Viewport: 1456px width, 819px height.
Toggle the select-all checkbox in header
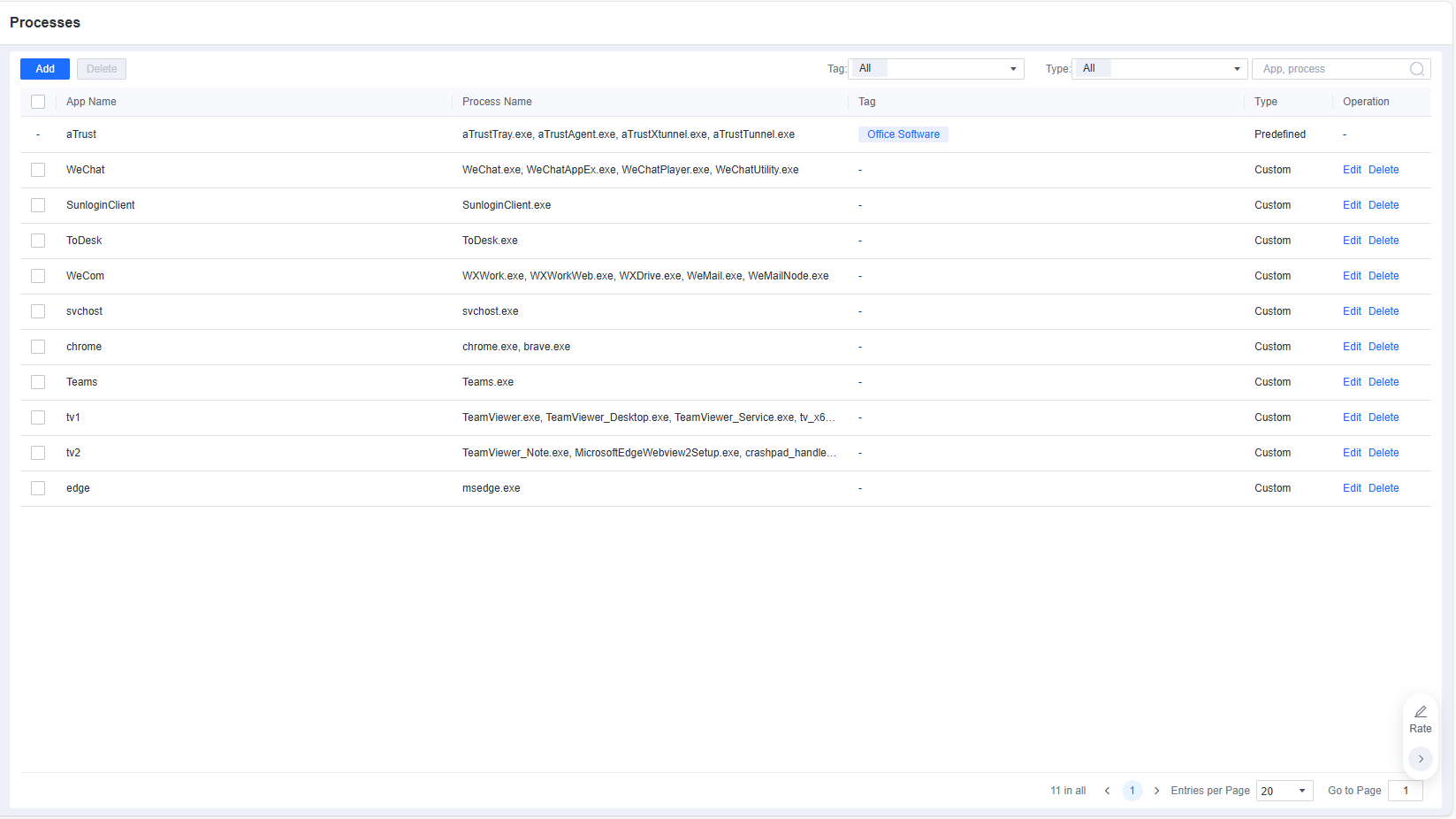pyautogui.click(x=38, y=102)
